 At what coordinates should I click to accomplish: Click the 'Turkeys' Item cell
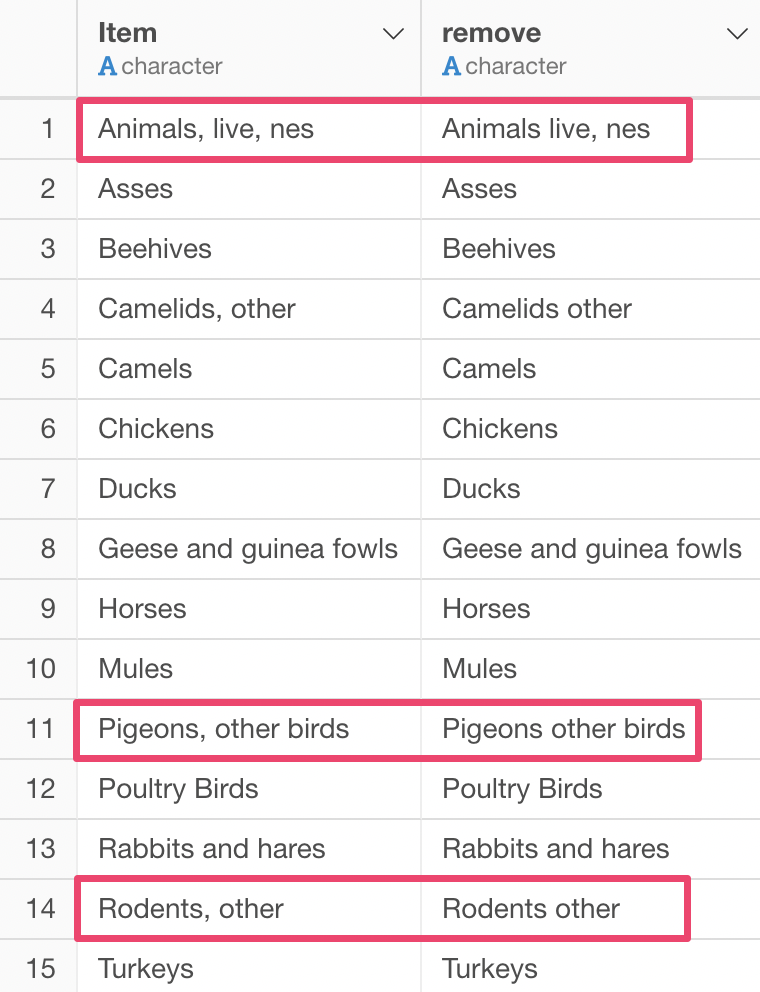[x=249, y=966]
